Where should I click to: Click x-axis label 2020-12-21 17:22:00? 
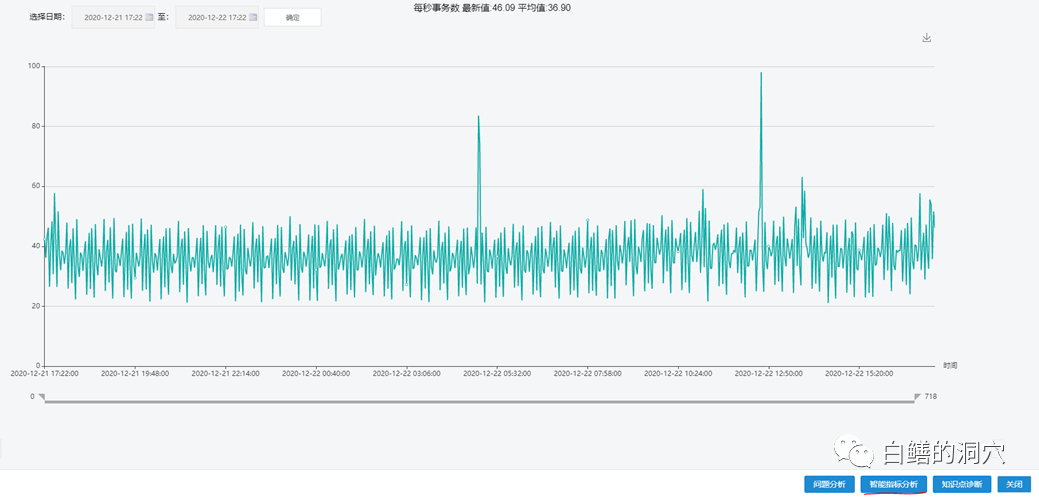click(x=44, y=373)
